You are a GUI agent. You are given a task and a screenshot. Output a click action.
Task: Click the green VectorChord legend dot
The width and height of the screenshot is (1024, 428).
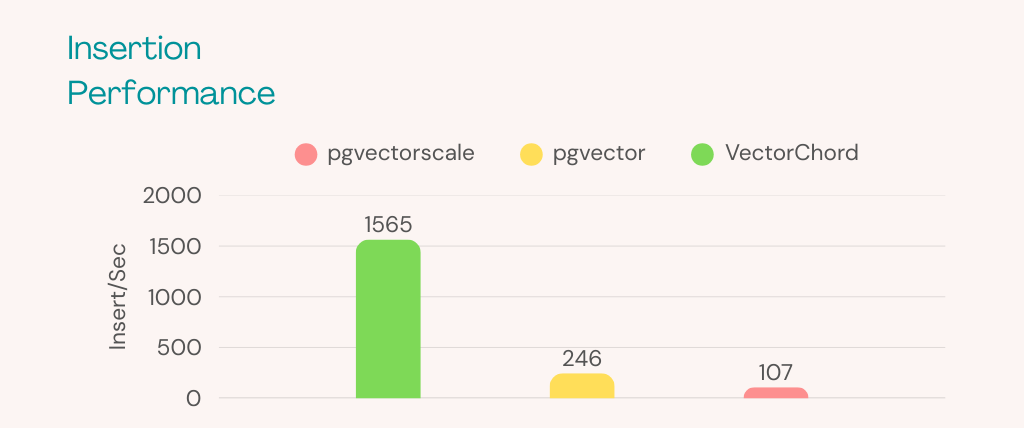703,154
